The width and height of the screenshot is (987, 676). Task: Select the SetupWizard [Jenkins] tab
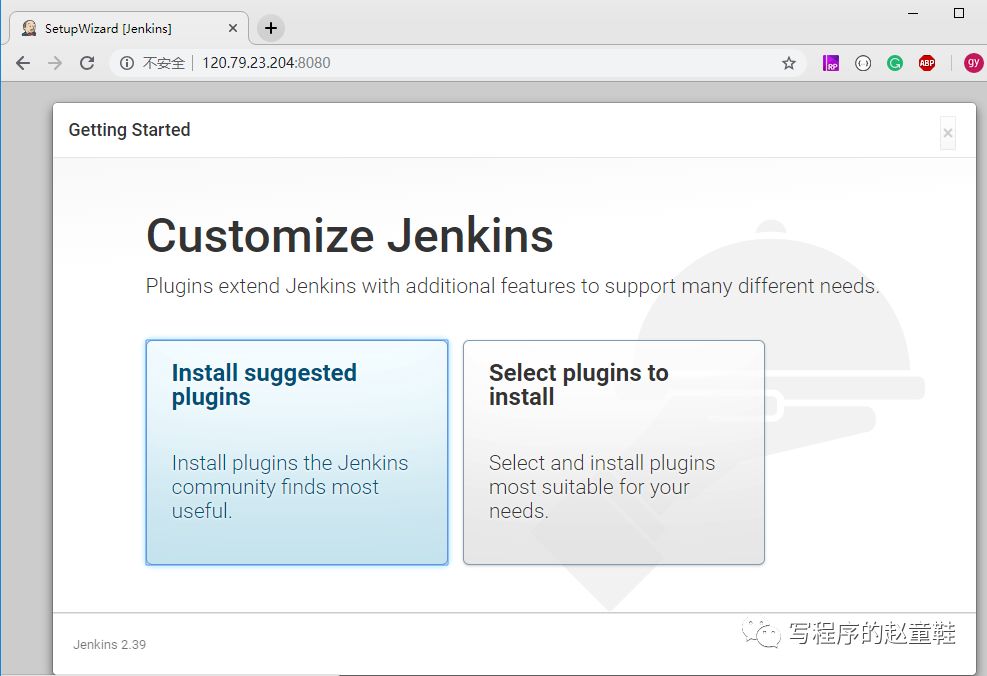[129, 28]
